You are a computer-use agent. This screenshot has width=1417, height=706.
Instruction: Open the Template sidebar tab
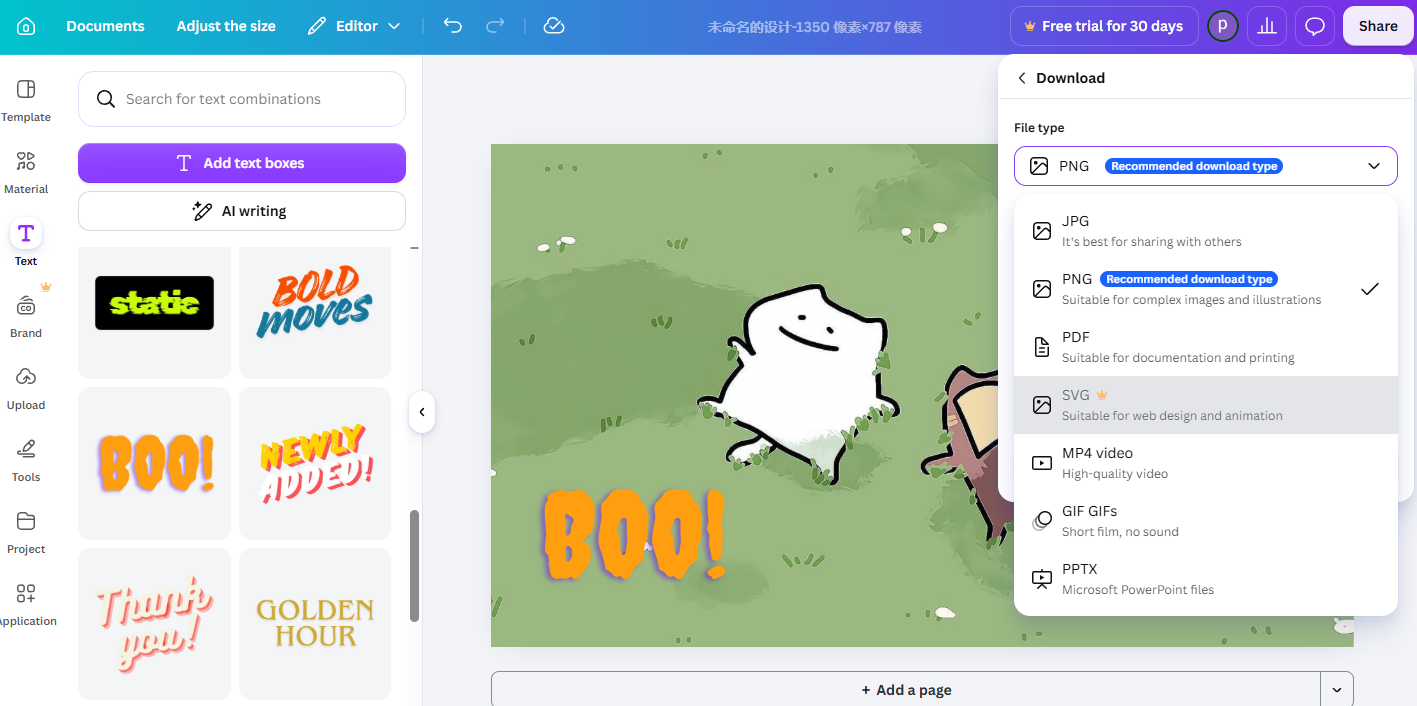click(26, 101)
